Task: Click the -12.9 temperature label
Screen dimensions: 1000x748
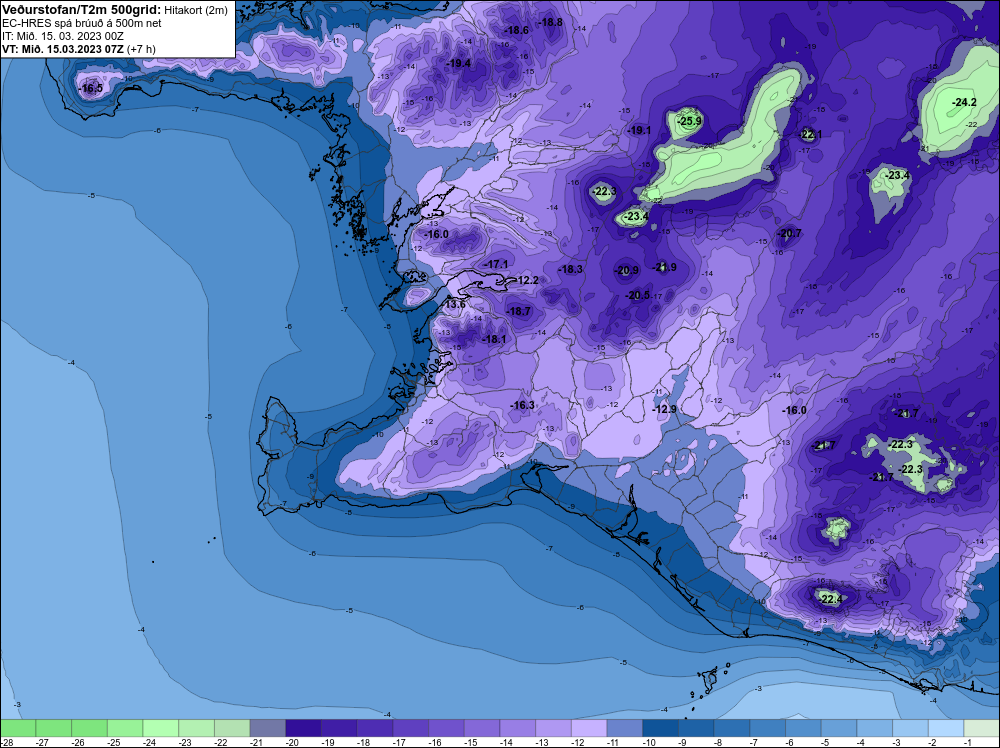Action: click(x=665, y=409)
